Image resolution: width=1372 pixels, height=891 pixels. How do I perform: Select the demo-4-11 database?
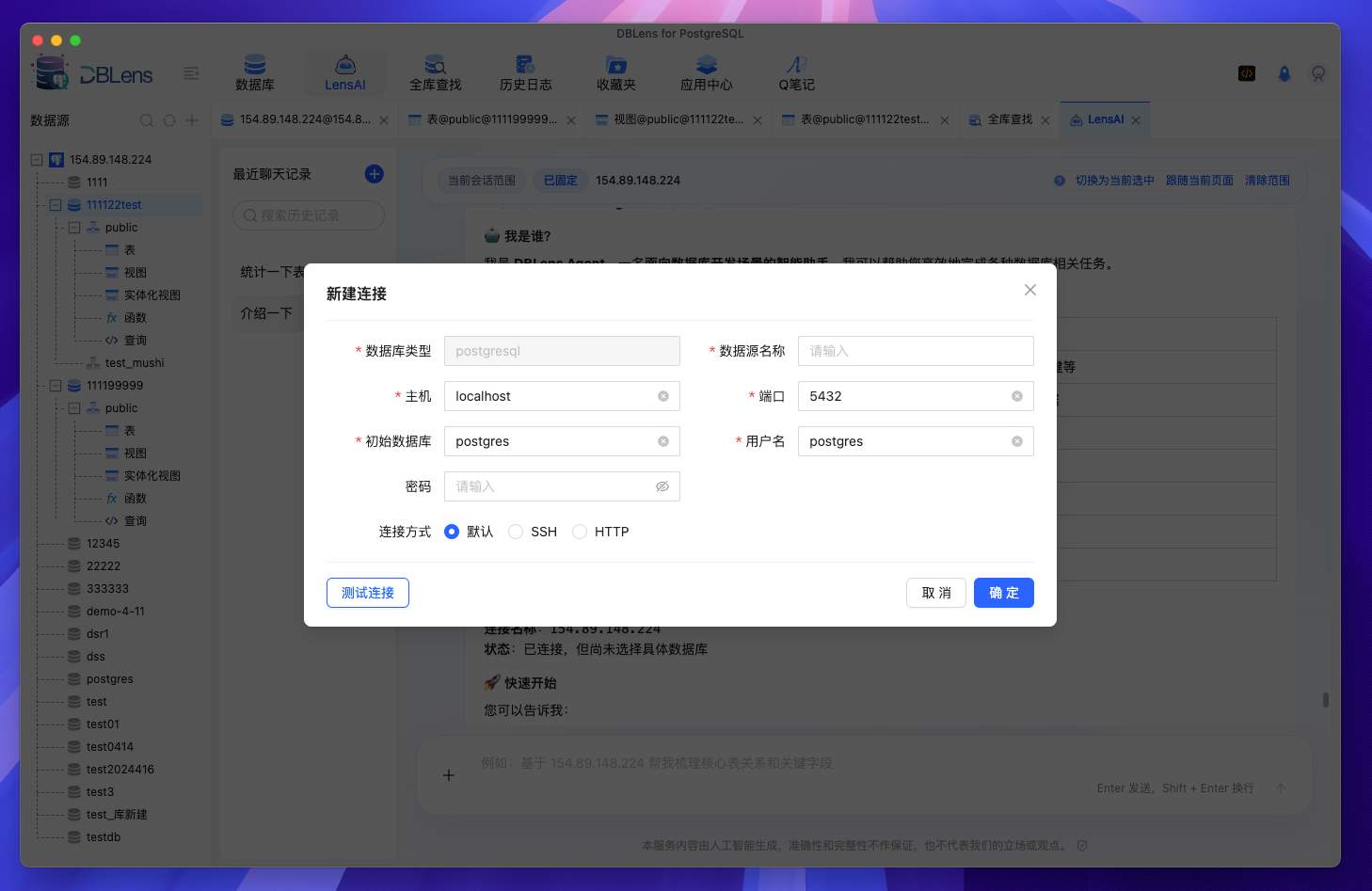point(116,612)
